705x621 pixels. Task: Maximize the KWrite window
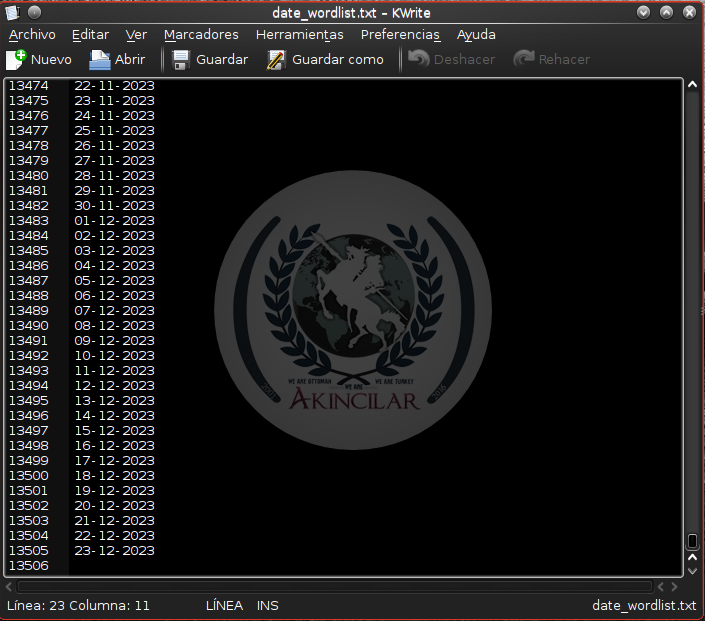coord(666,13)
